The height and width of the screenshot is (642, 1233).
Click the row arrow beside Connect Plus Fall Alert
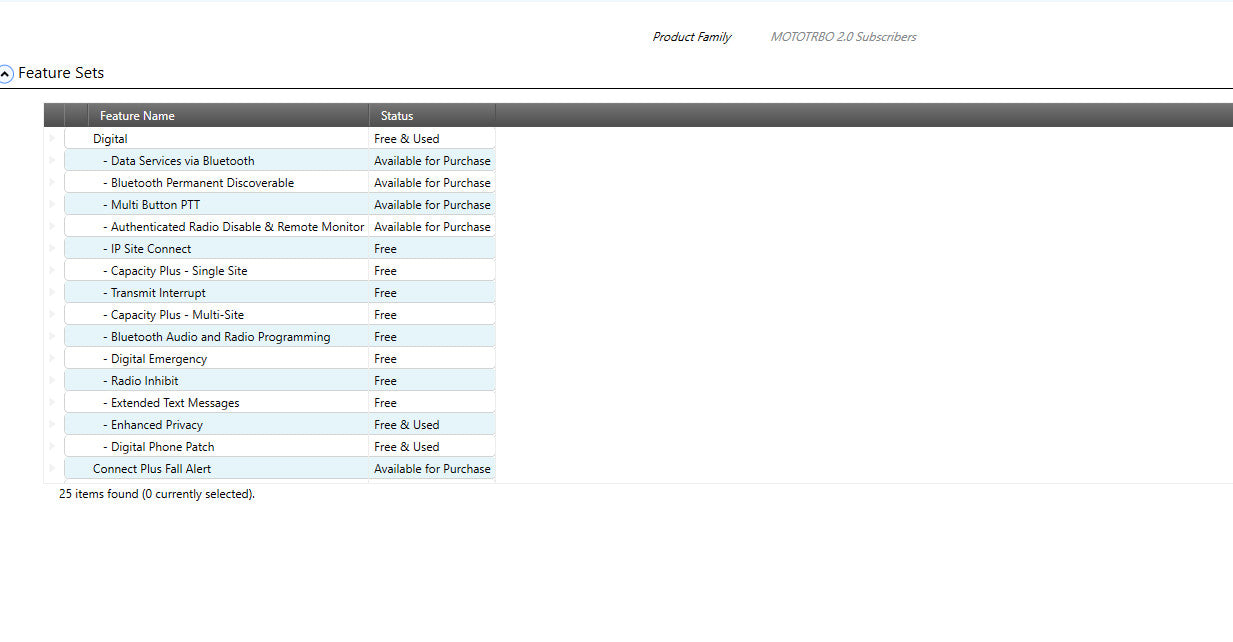click(53, 468)
